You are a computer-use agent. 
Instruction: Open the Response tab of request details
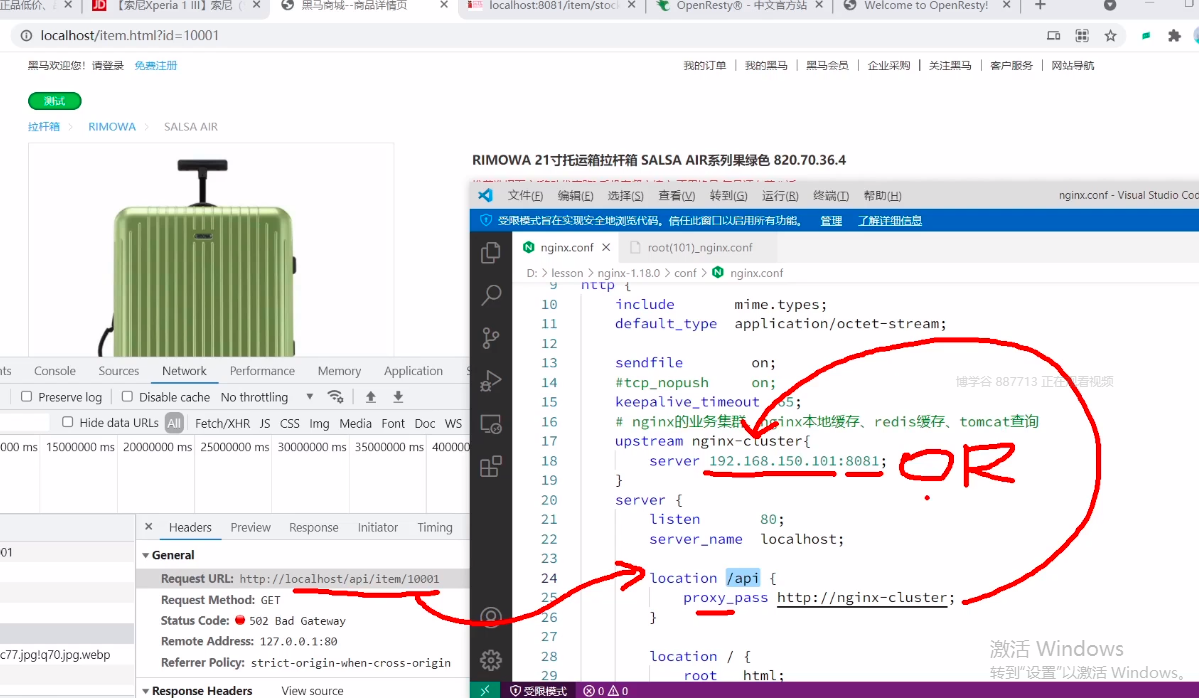coord(314,528)
